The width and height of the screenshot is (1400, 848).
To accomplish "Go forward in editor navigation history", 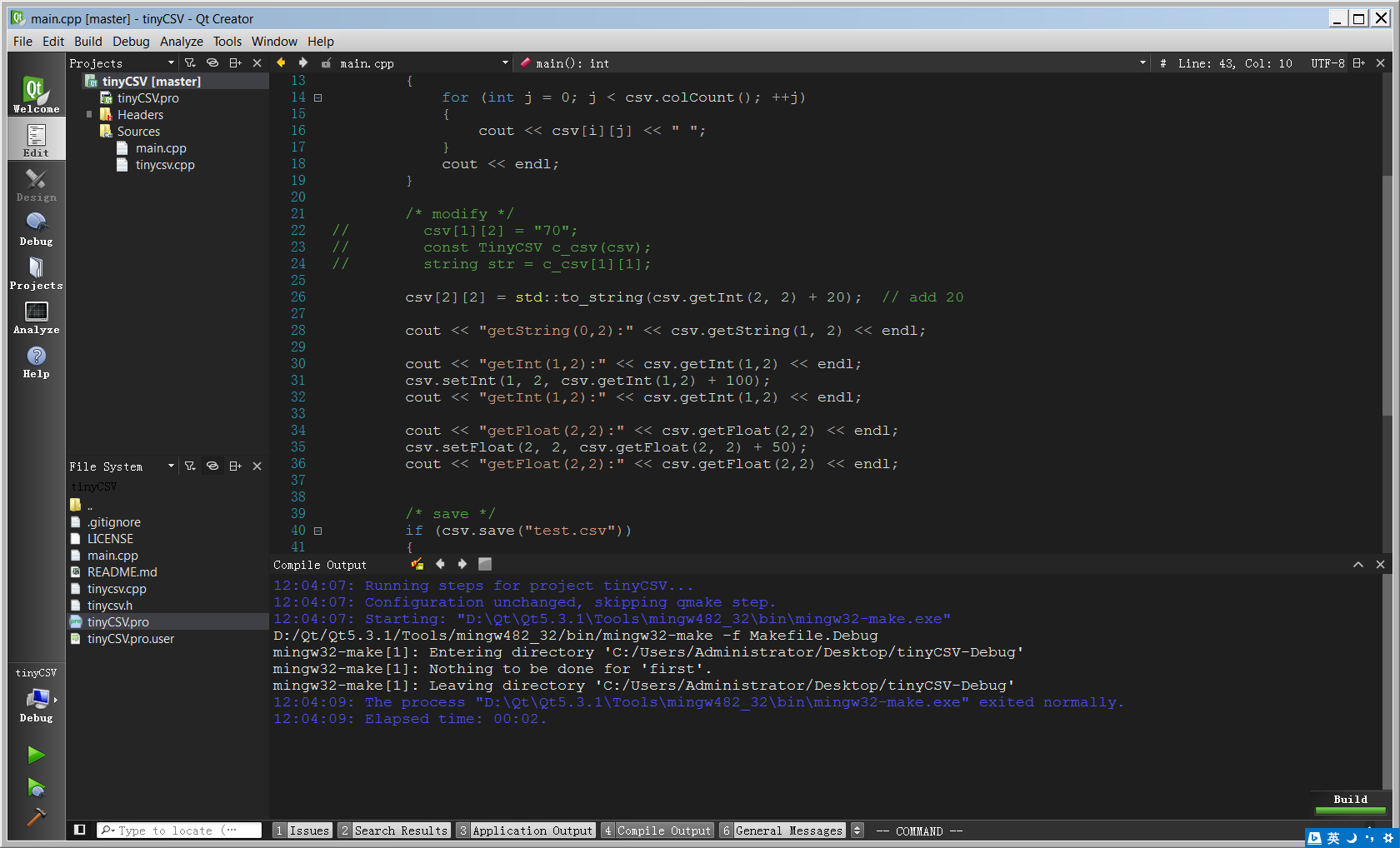I will 303,62.
